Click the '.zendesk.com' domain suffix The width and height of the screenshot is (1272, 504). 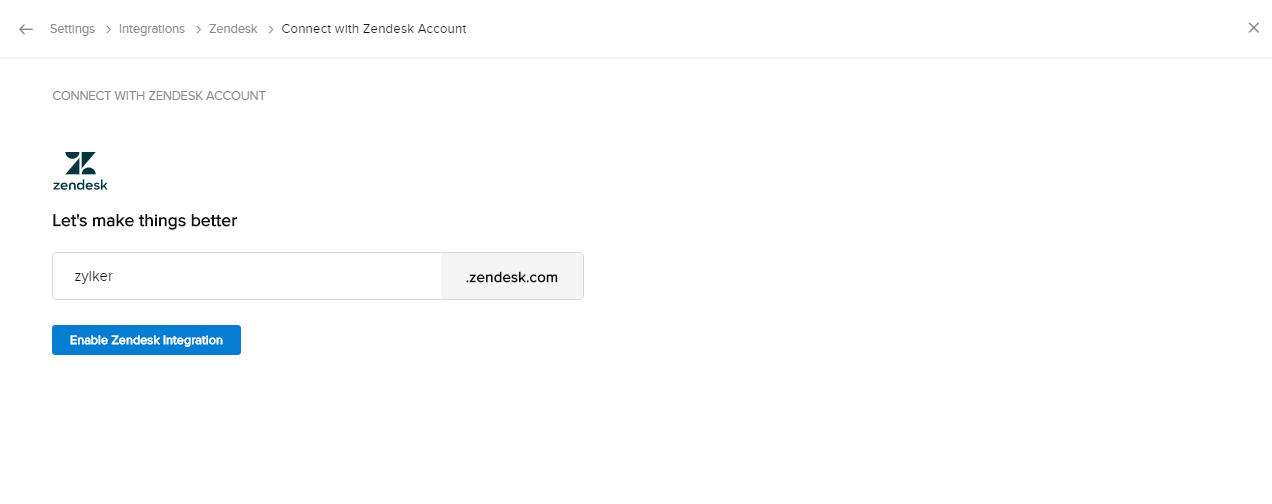(512, 277)
